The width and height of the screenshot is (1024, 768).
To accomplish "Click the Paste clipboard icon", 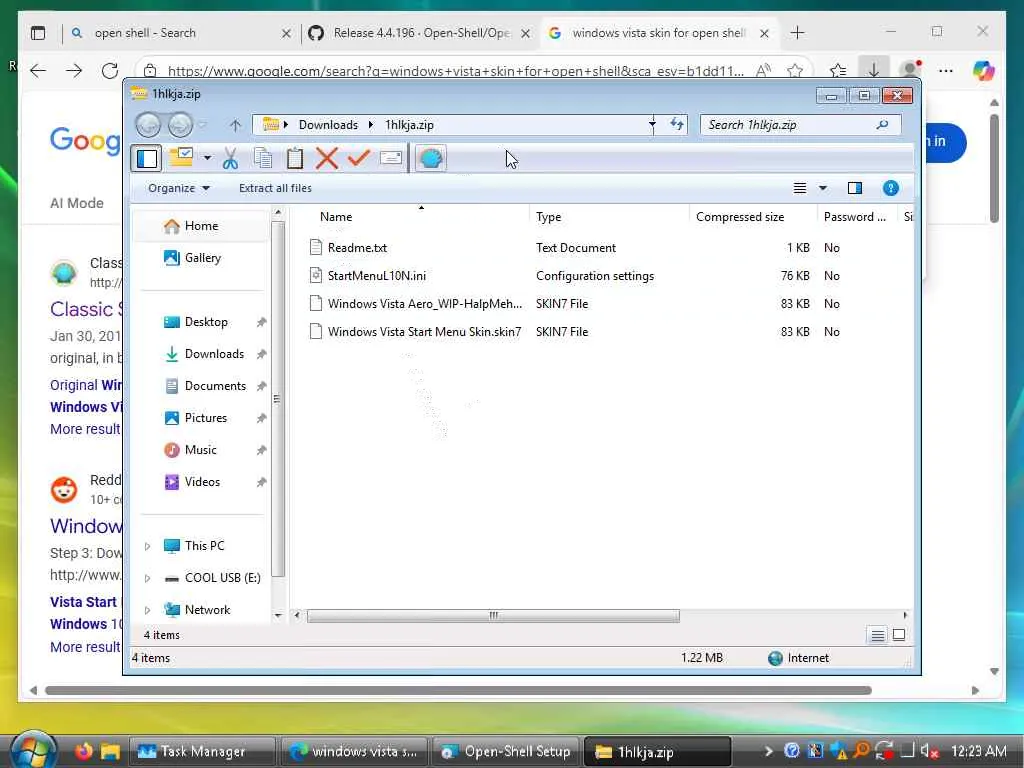I will pos(295,158).
